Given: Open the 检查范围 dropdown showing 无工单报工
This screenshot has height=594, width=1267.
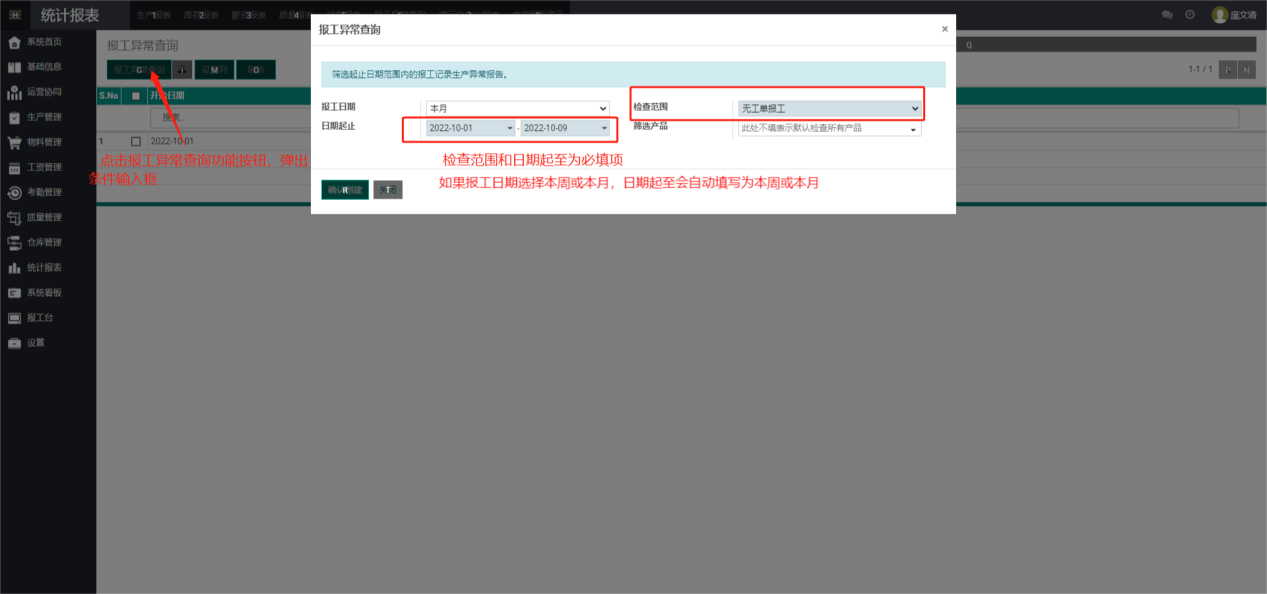Looking at the screenshot, I should tap(829, 108).
